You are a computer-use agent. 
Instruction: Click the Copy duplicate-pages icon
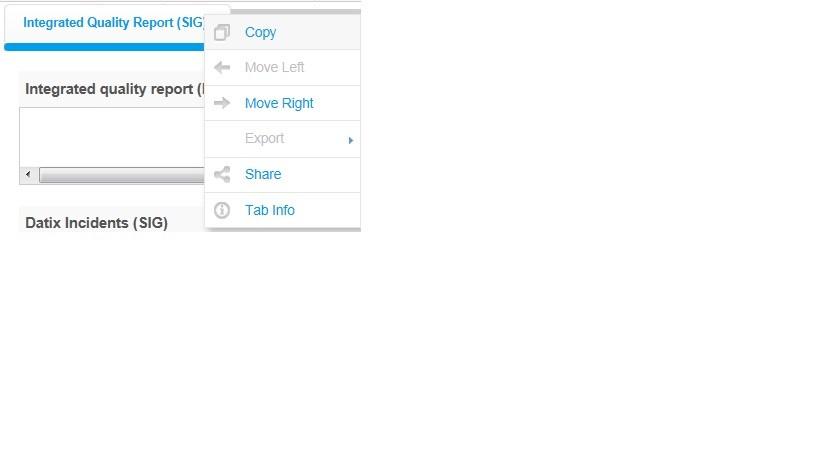[222, 32]
